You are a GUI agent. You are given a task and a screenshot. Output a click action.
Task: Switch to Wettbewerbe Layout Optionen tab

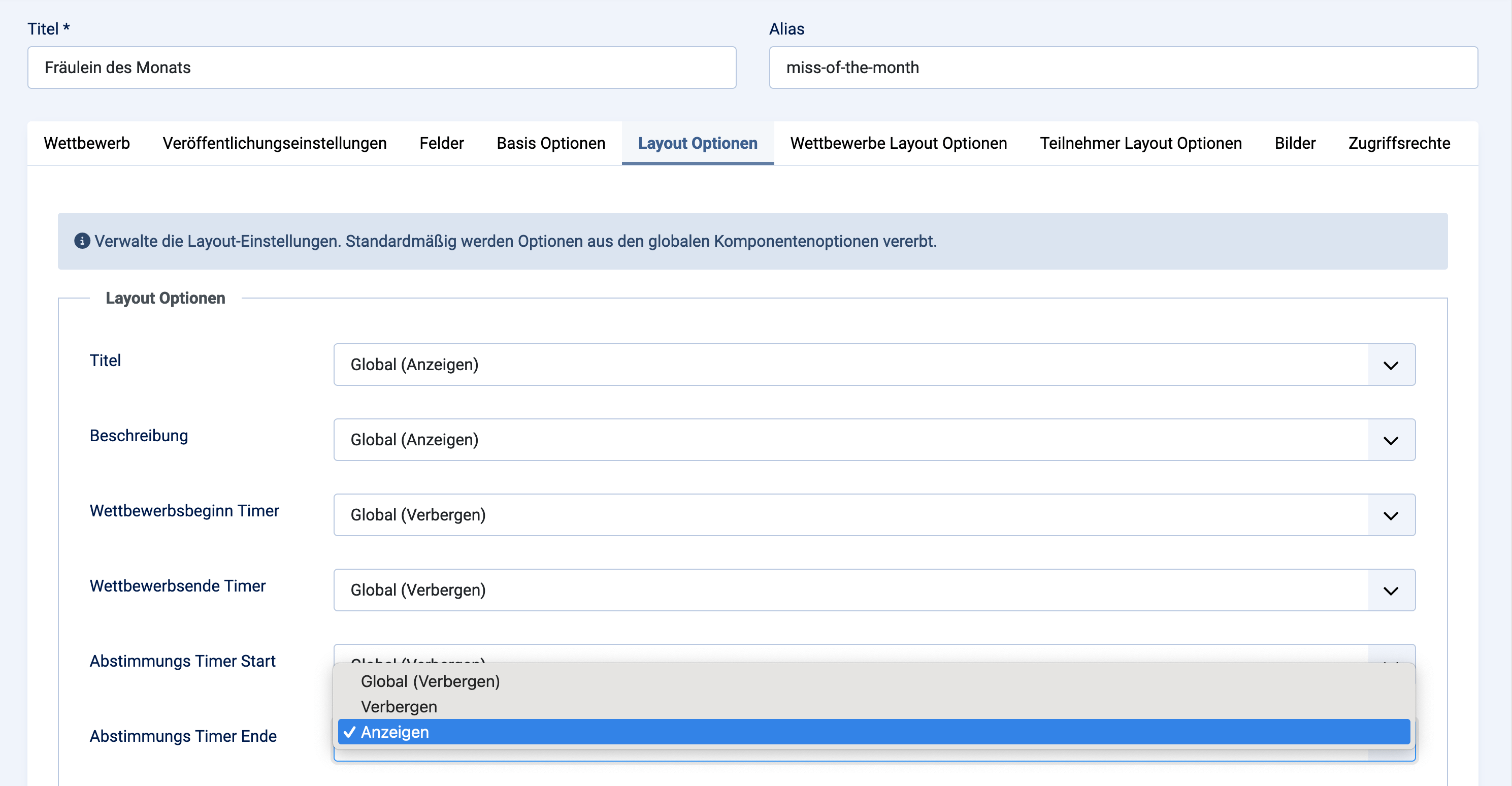[x=898, y=143]
